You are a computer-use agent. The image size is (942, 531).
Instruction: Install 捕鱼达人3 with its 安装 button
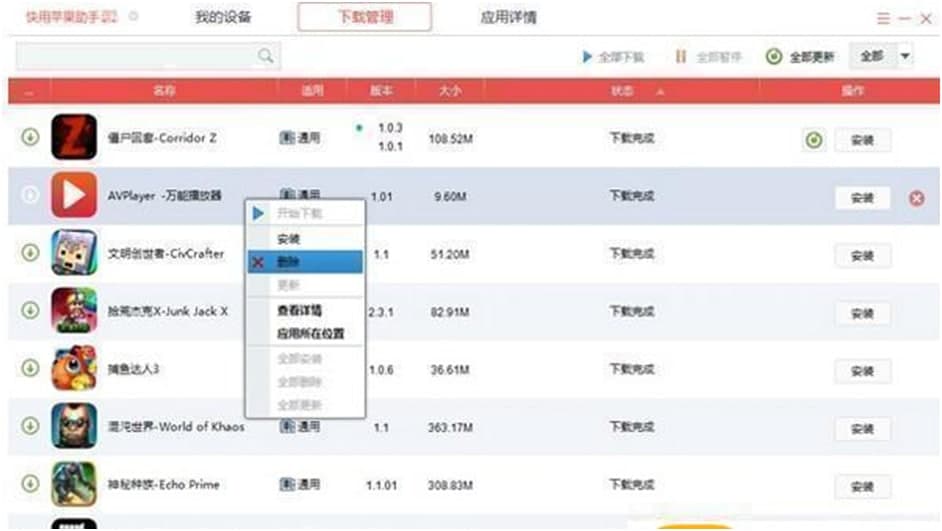coord(862,372)
